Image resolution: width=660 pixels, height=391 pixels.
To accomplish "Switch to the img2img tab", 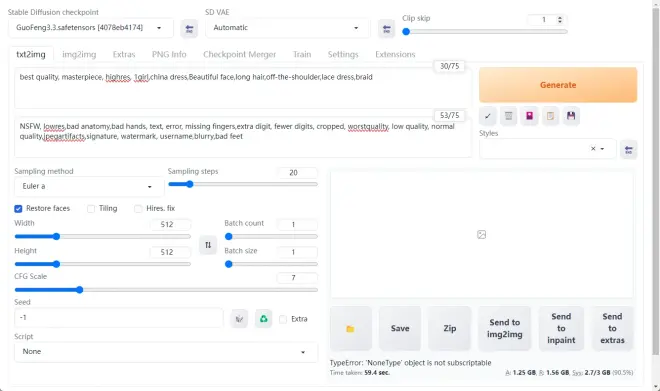I will 79,54.
